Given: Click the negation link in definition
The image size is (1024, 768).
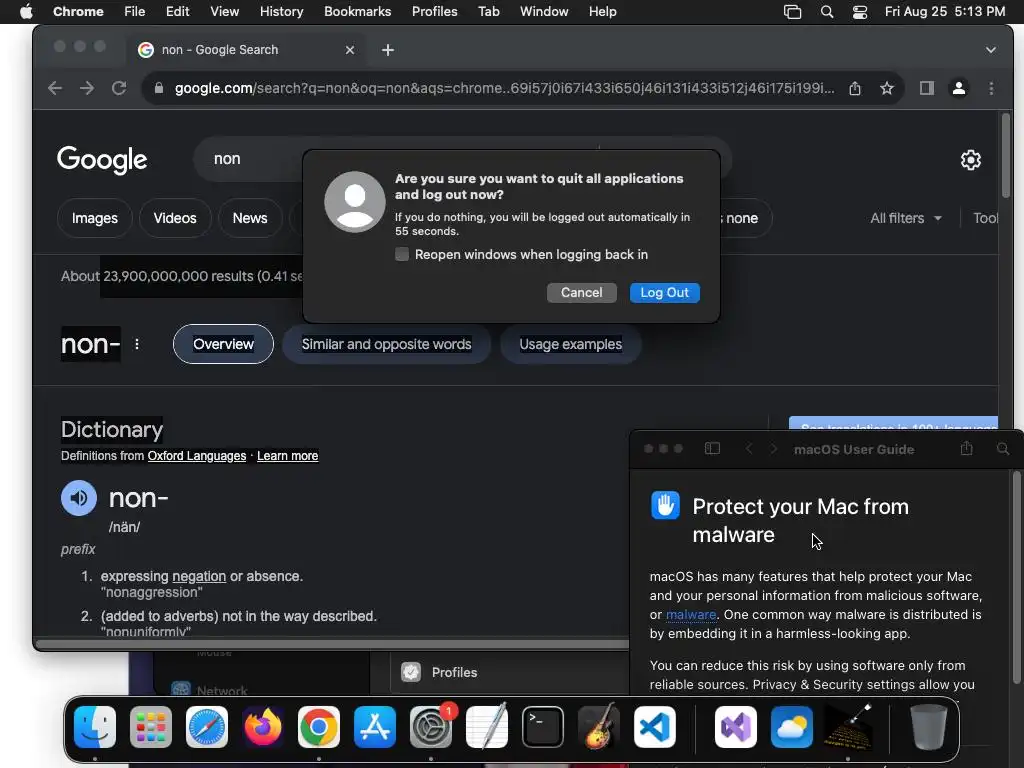Looking at the screenshot, I should coord(199,577).
